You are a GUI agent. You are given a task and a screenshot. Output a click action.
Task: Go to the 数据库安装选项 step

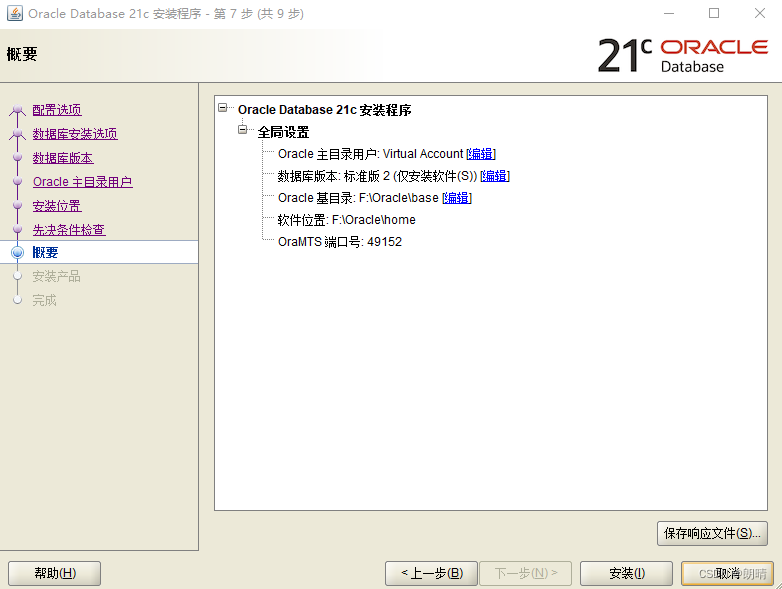[x=75, y=134]
